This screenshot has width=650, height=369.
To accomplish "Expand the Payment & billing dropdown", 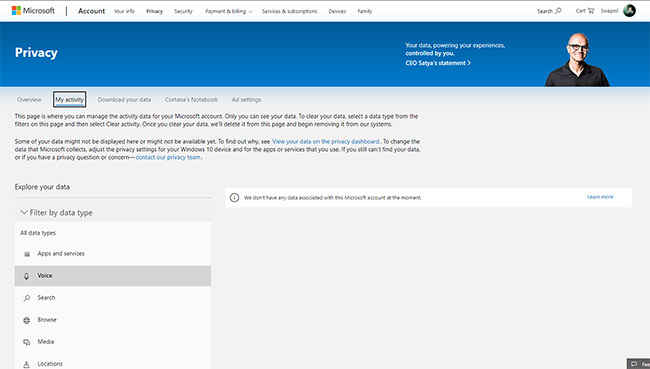I will tap(228, 11).
